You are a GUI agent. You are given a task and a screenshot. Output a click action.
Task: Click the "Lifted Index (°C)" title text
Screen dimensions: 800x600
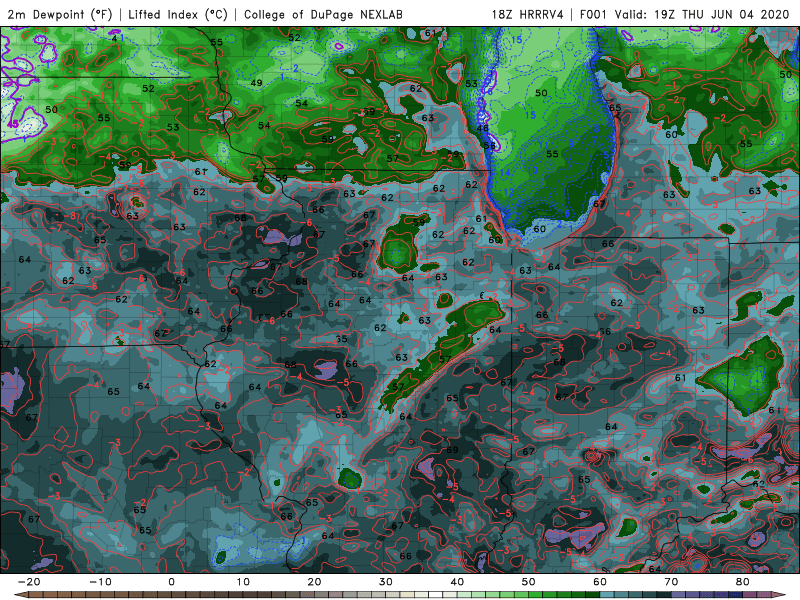(178, 15)
